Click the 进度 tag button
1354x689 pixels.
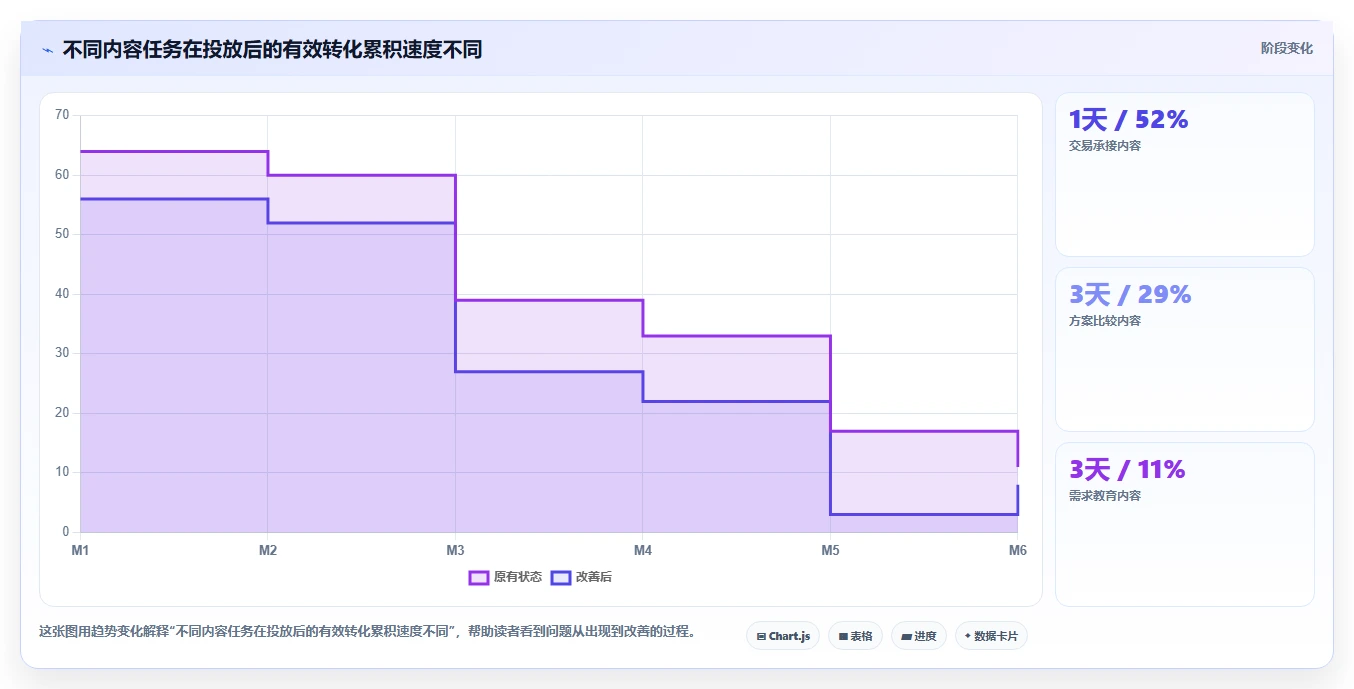pyautogui.click(x=919, y=636)
